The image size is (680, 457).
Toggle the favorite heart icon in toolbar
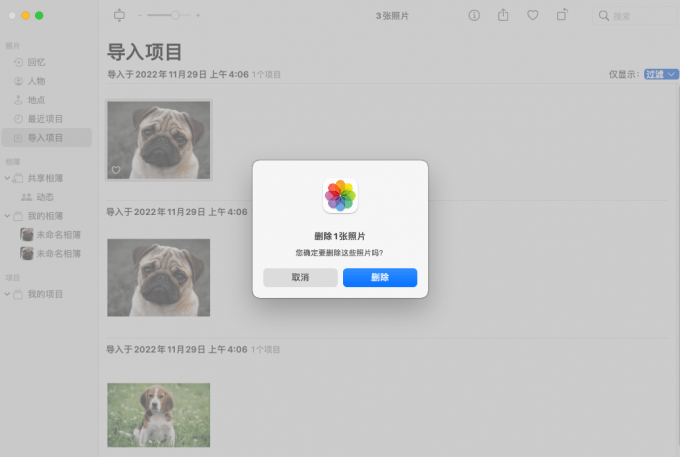(x=532, y=15)
